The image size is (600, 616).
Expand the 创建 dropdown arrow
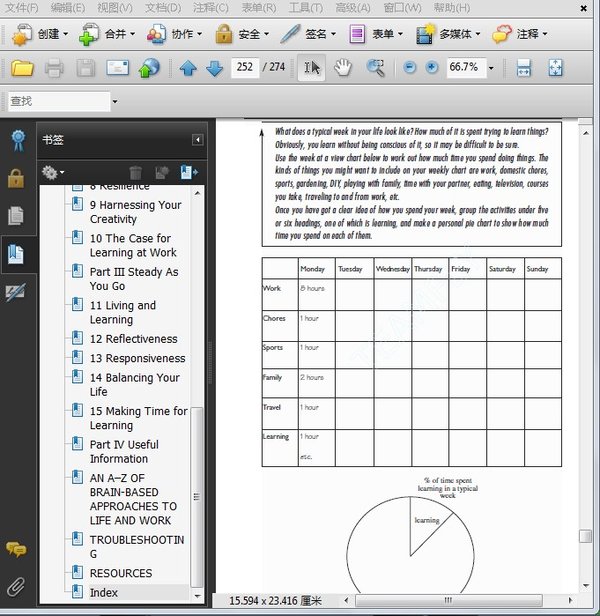pos(65,34)
